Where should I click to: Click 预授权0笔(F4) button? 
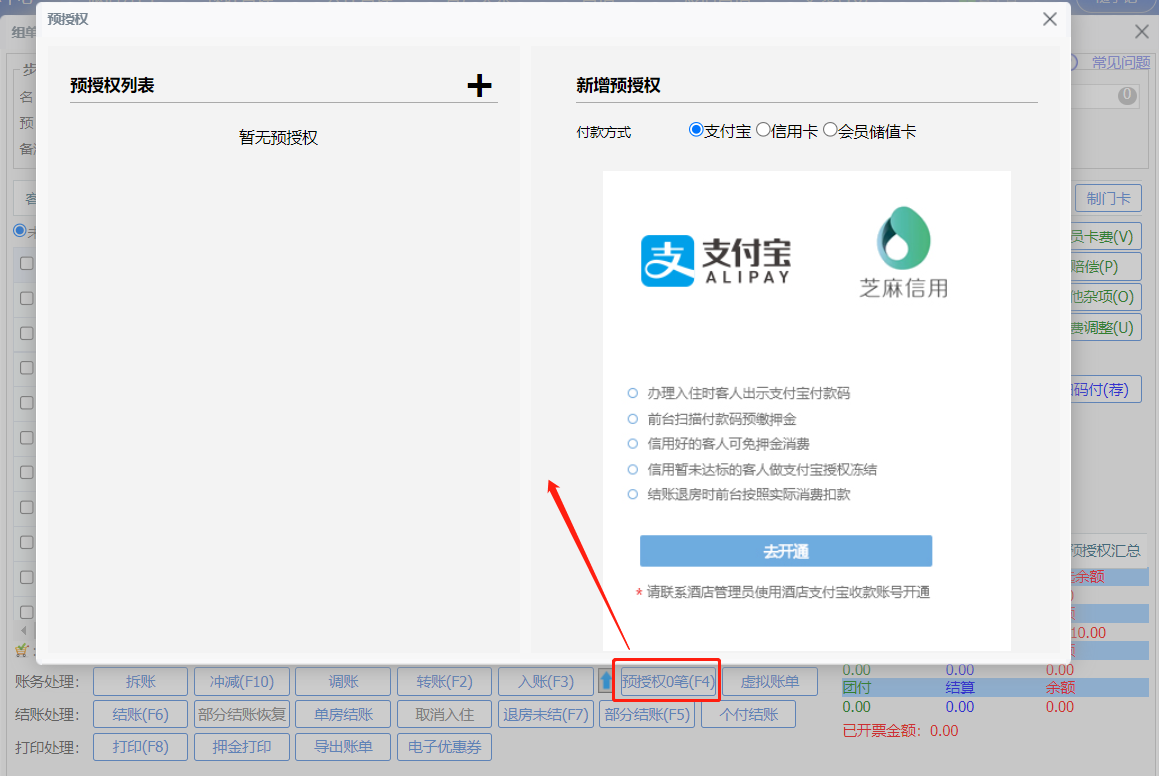(667, 681)
